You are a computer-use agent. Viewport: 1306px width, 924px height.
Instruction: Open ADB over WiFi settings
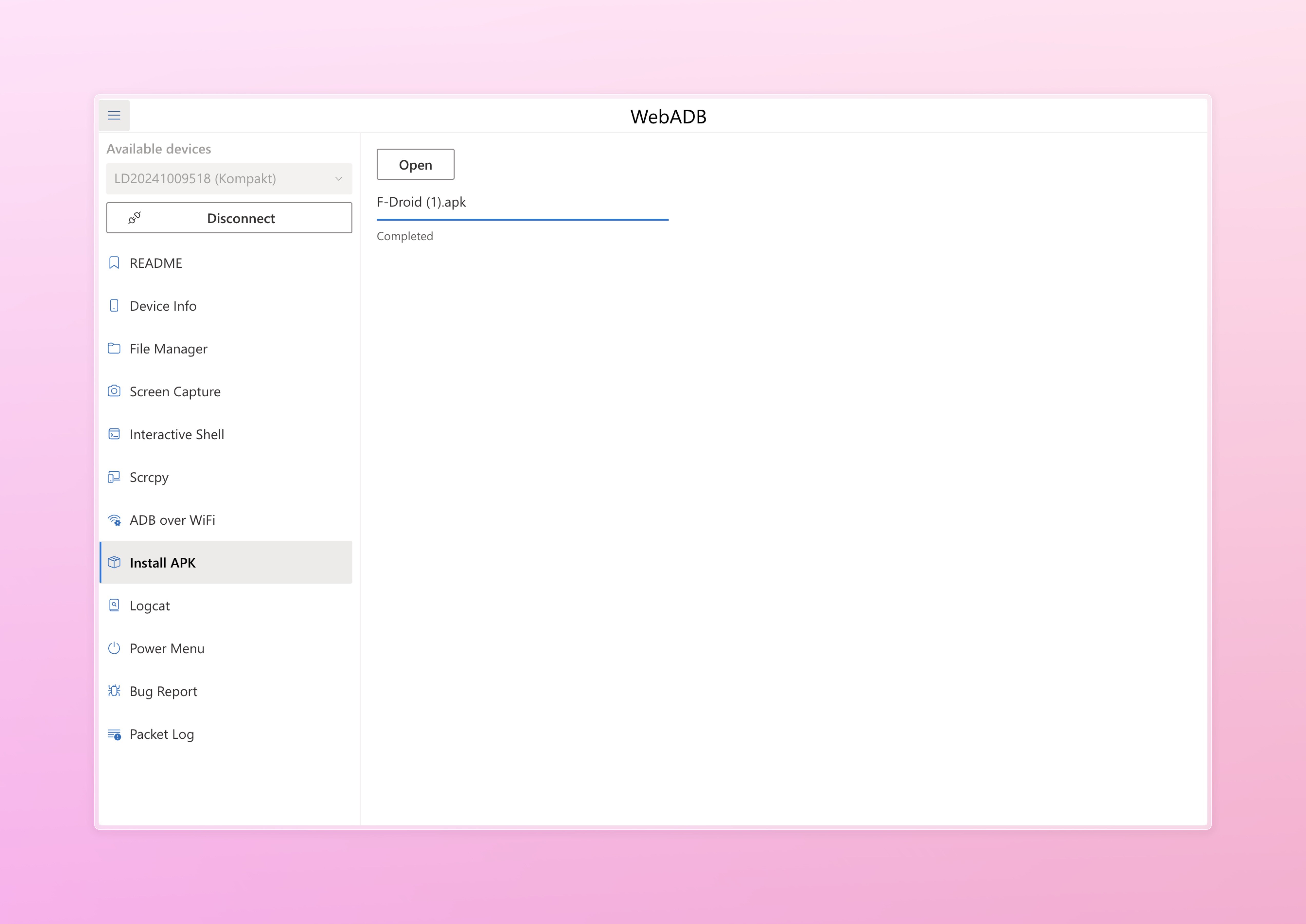click(226, 520)
